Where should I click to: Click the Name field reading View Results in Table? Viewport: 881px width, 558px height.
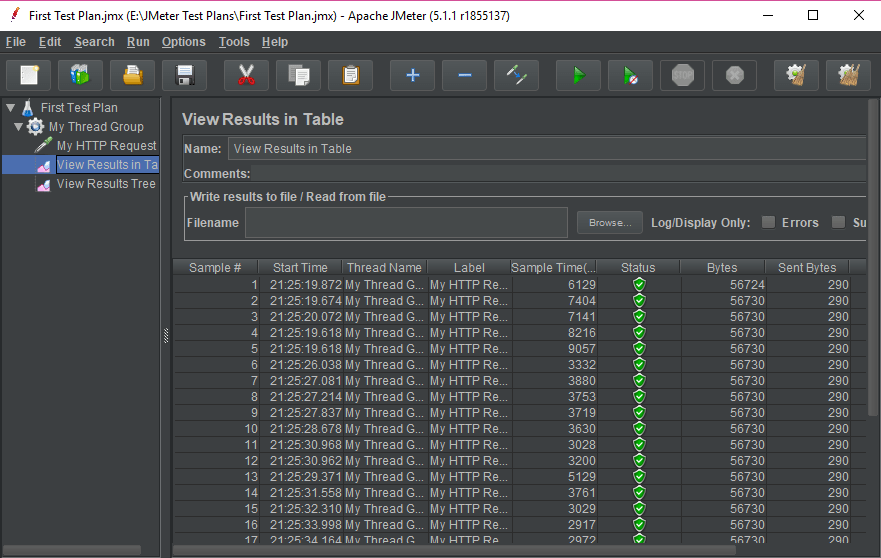coord(547,148)
